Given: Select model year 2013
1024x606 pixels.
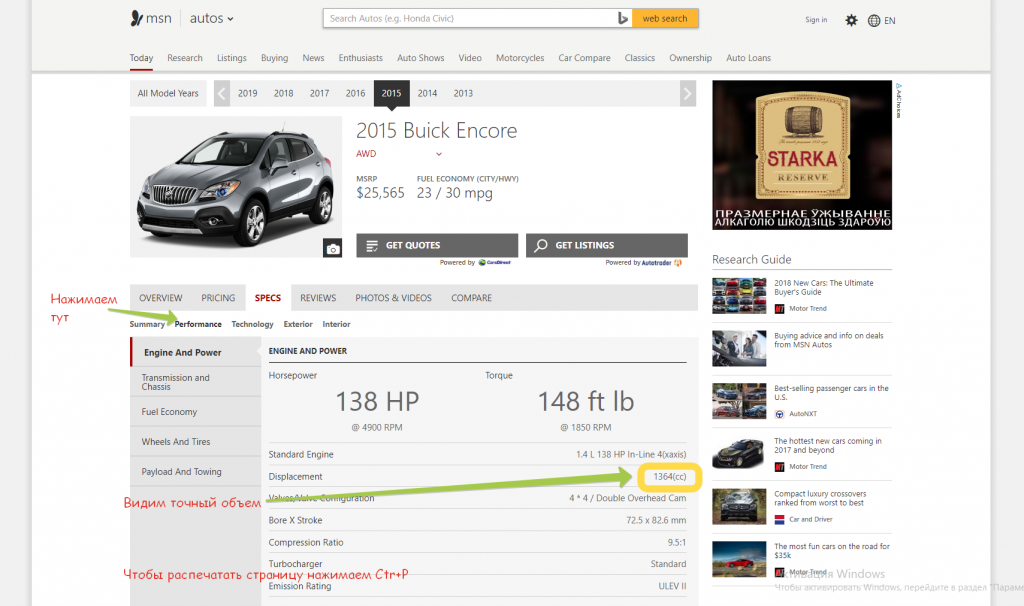Looking at the screenshot, I should pyautogui.click(x=463, y=93).
